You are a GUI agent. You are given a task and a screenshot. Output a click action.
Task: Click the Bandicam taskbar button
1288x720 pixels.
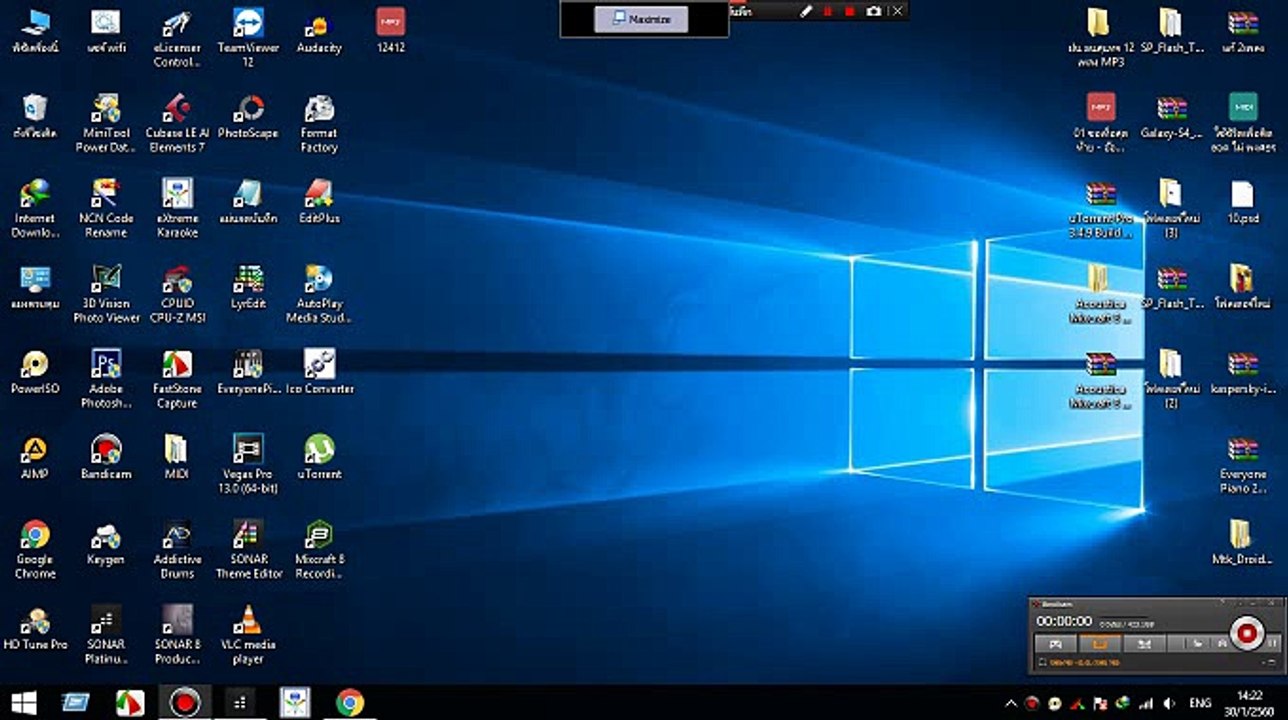184,702
